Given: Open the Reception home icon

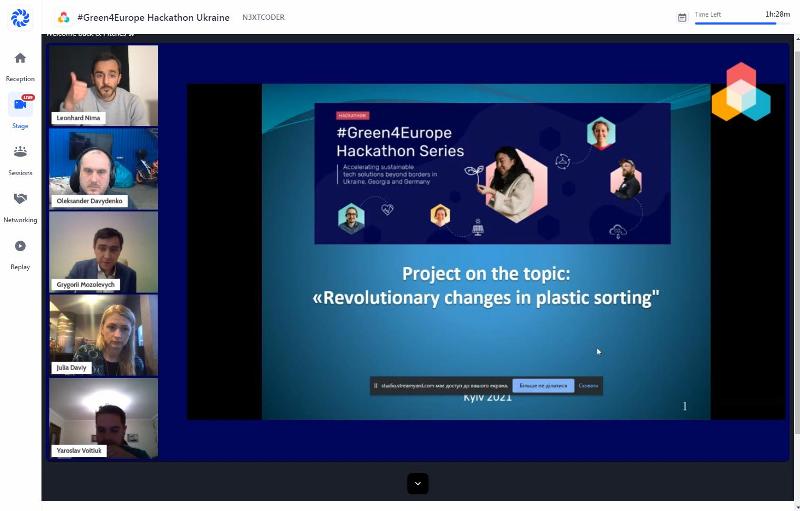Looking at the screenshot, I should 20,58.
